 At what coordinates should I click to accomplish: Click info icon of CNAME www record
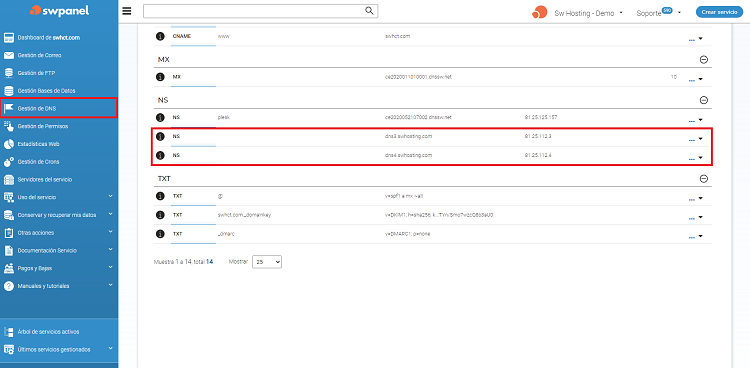(x=160, y=36)
